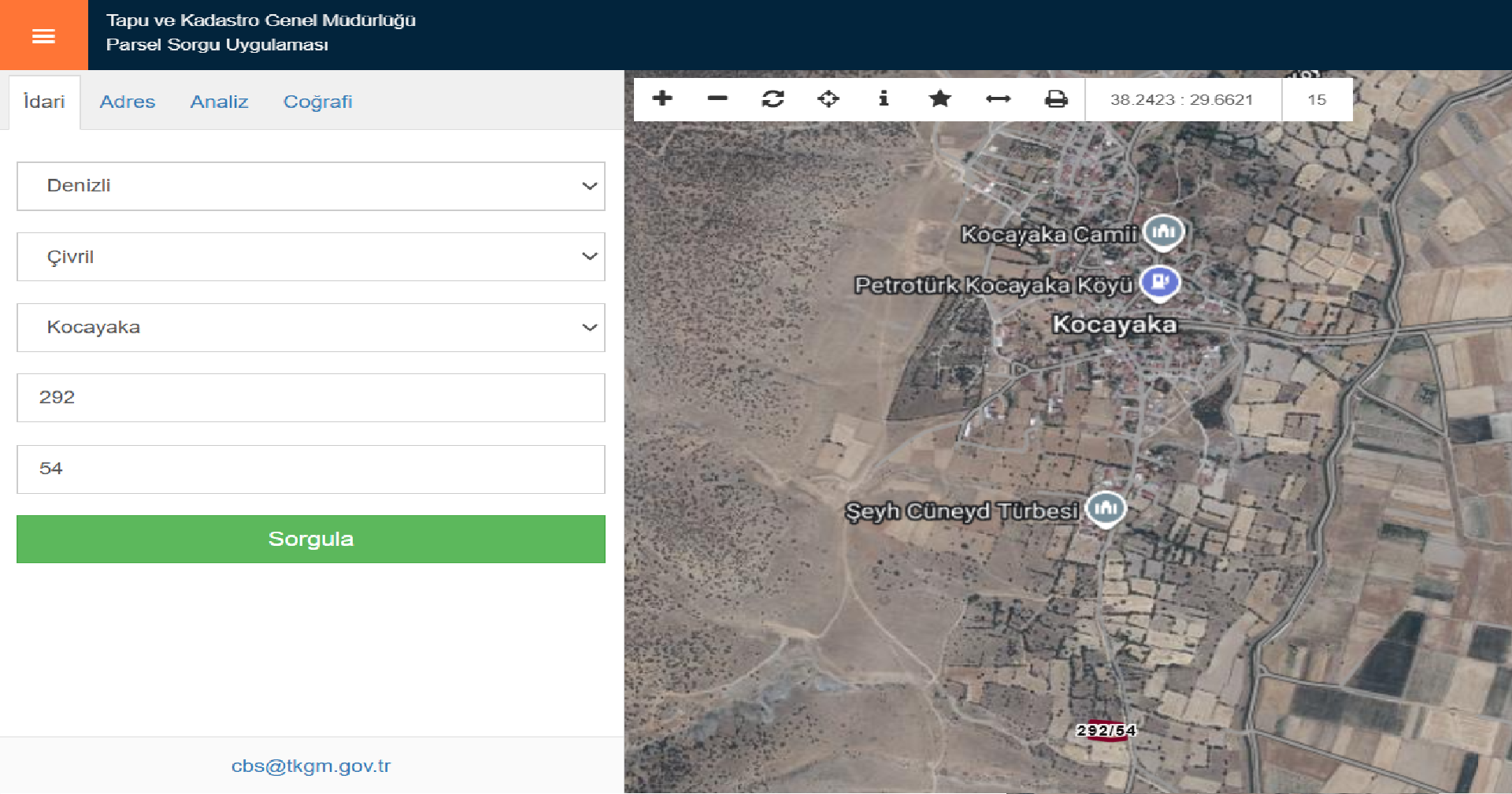Open the Coğrafi tab
Viewport: 1512px width, 794px height.
(x=318, y=102)
